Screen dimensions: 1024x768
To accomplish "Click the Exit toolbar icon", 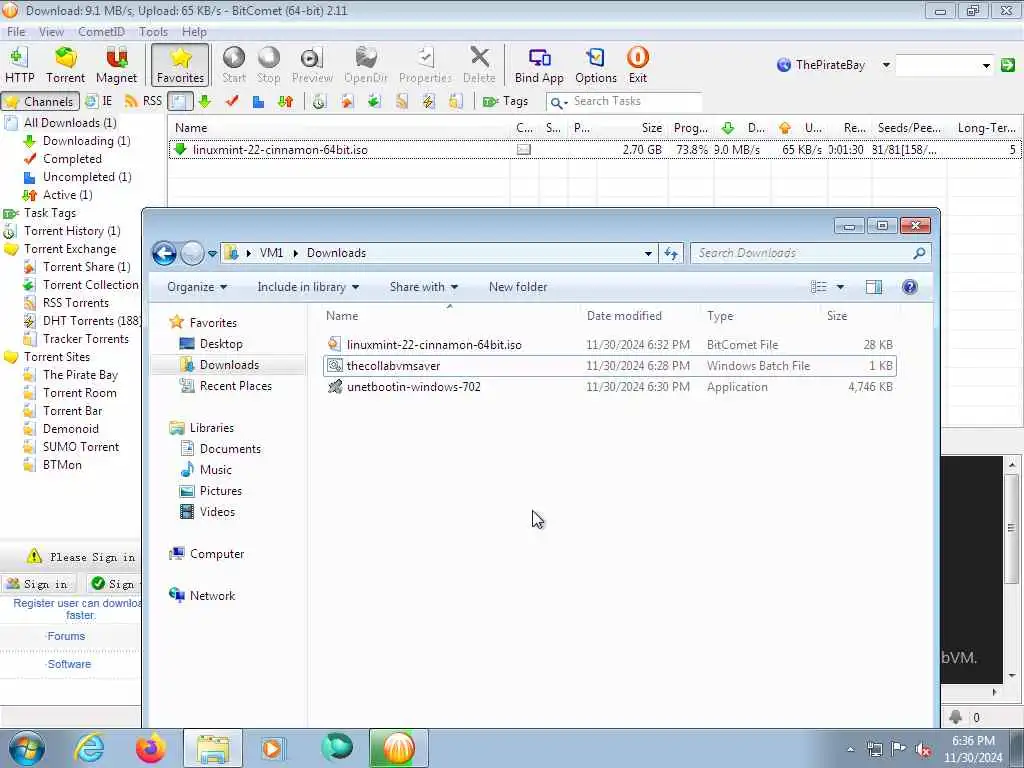I will click(637, 65).
